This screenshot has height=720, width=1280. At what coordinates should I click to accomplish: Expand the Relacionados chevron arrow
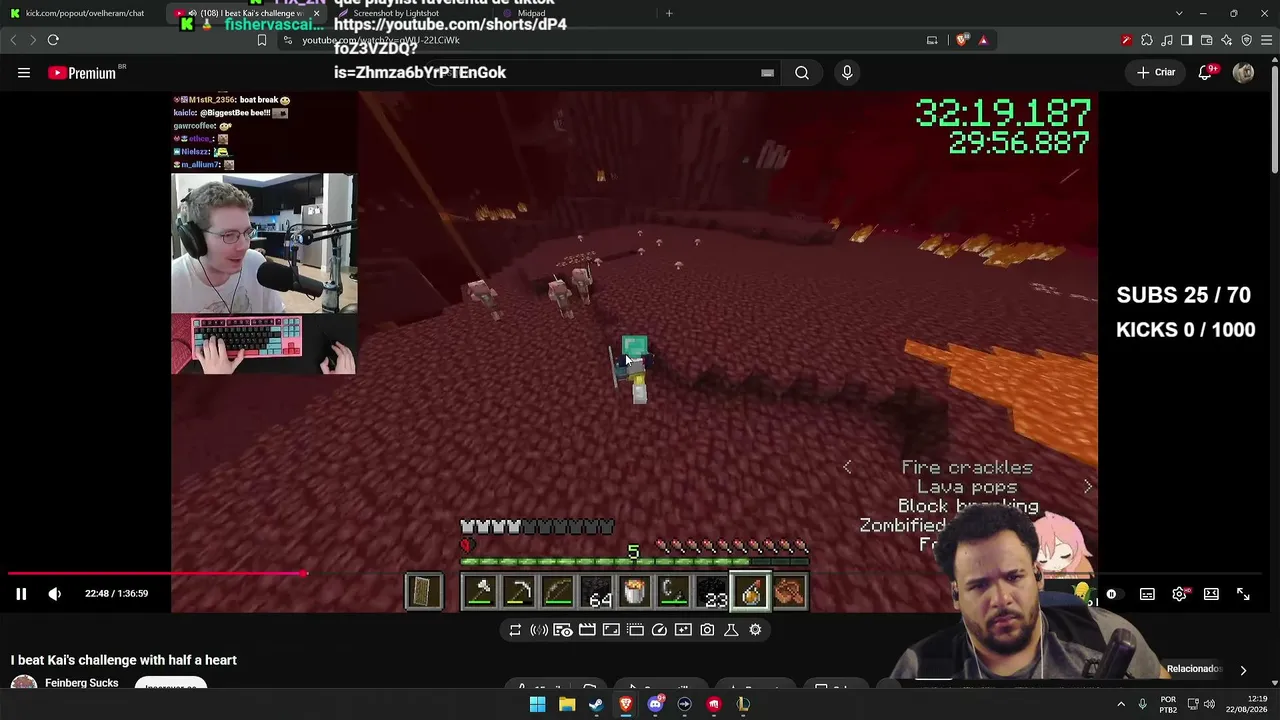[x=1243, y=670]
